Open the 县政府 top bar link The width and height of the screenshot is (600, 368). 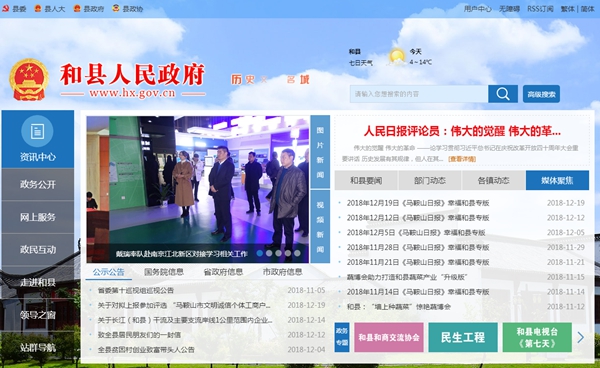[89, 9]
